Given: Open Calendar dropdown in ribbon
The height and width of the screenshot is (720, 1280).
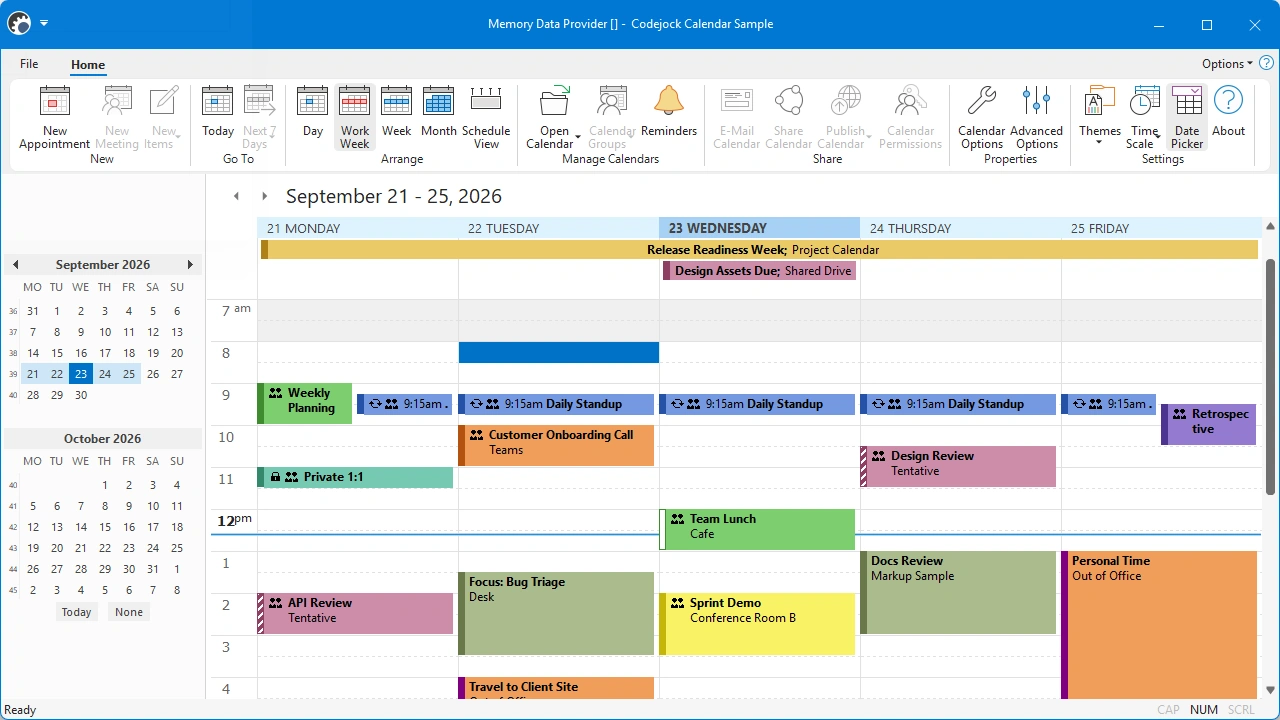Looking at the screenshot, I should coord(555,117).
